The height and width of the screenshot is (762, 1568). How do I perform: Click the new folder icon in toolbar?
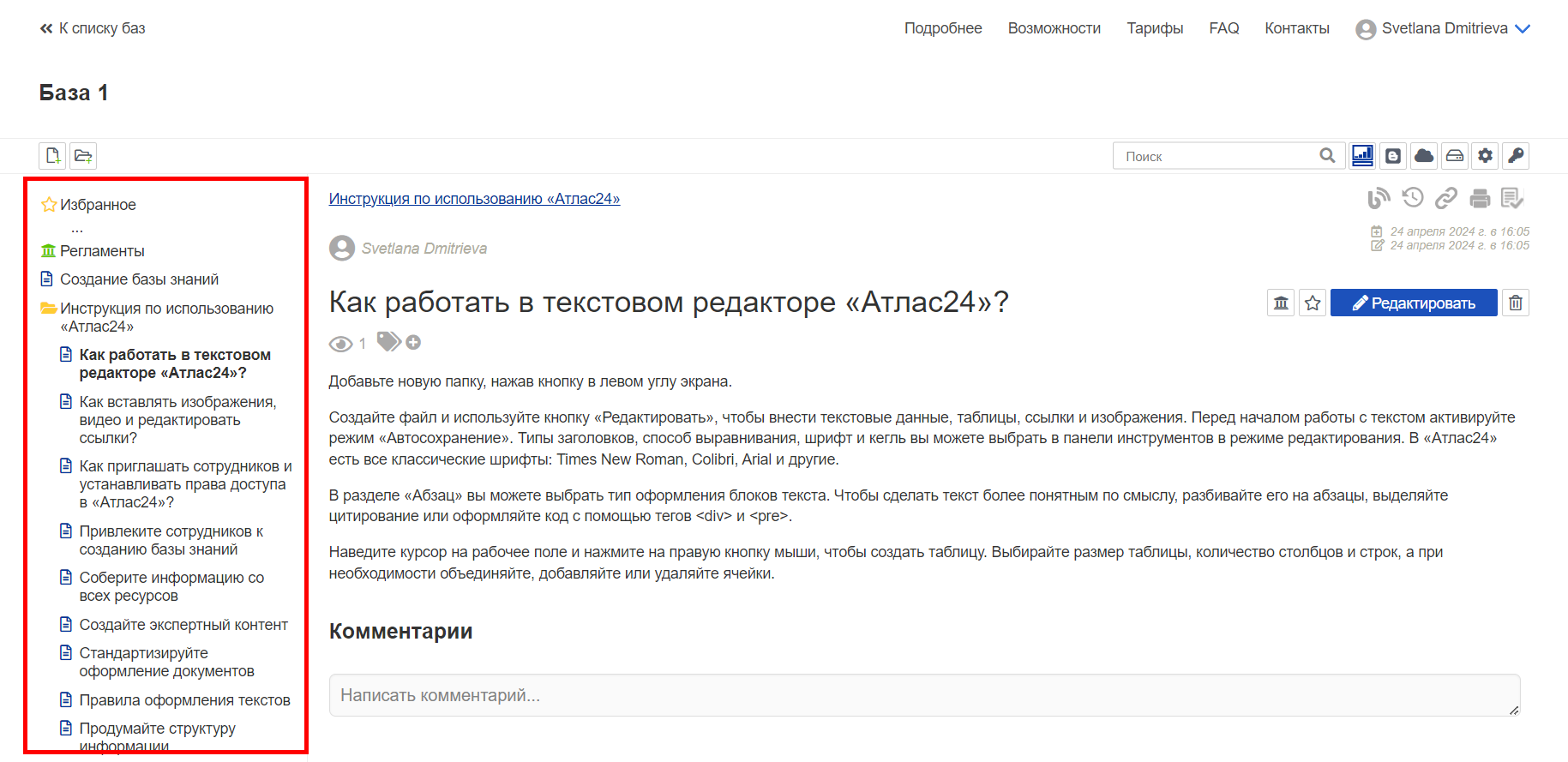click(x=83, y=156)
